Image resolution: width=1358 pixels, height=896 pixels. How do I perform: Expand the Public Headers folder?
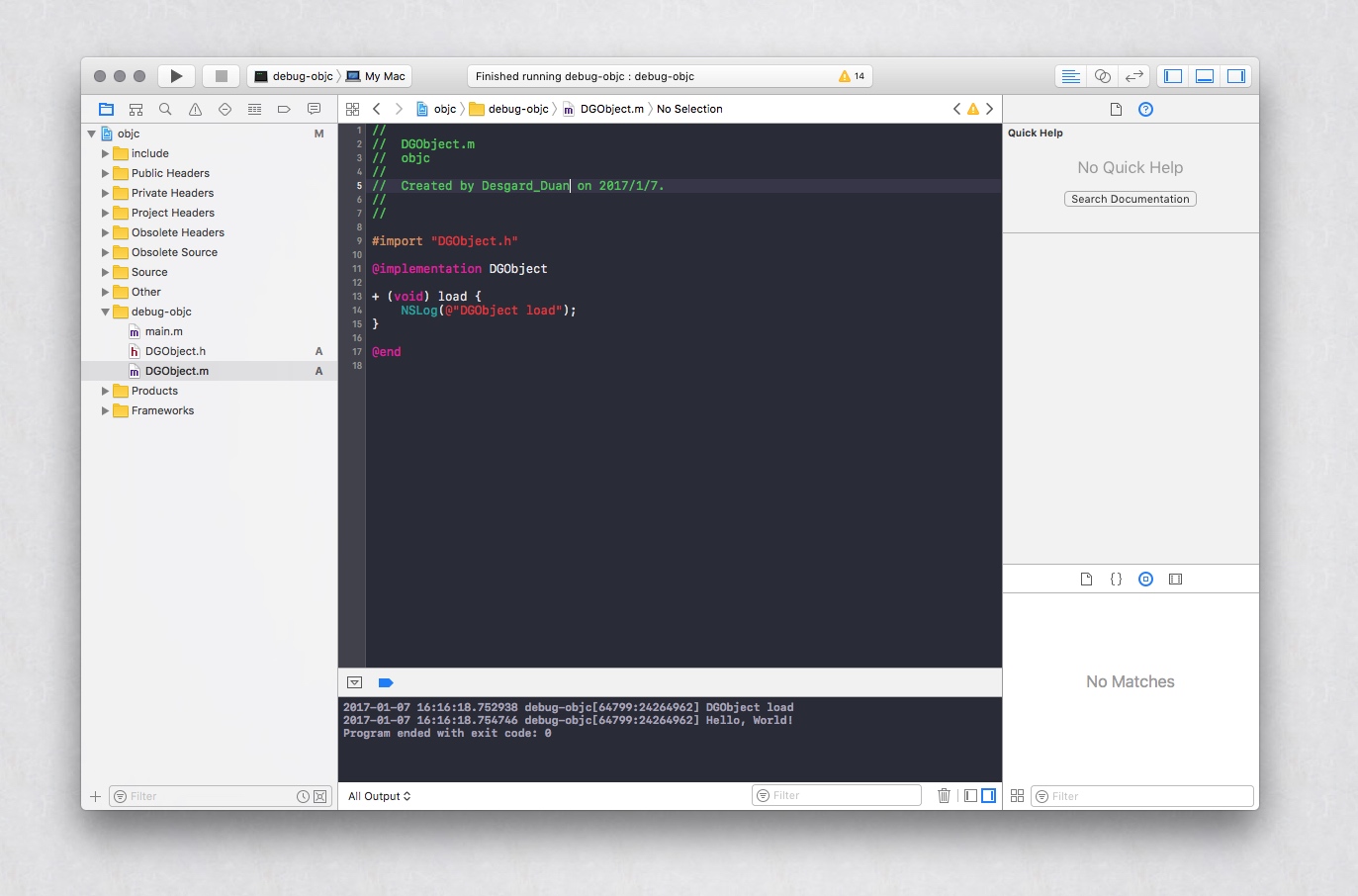[x=105, y=173]
